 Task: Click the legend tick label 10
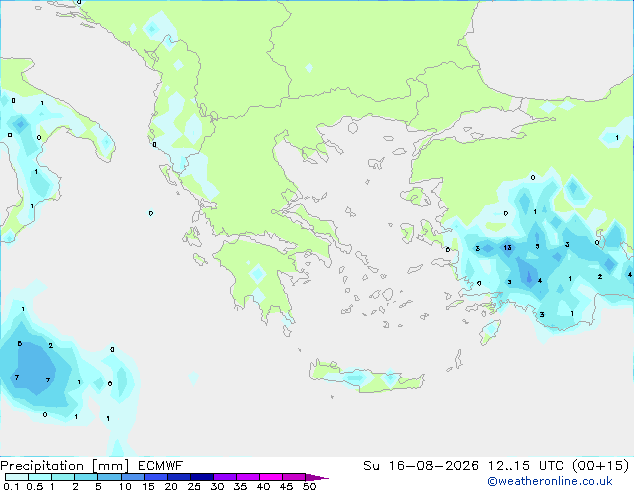(125, 486)
